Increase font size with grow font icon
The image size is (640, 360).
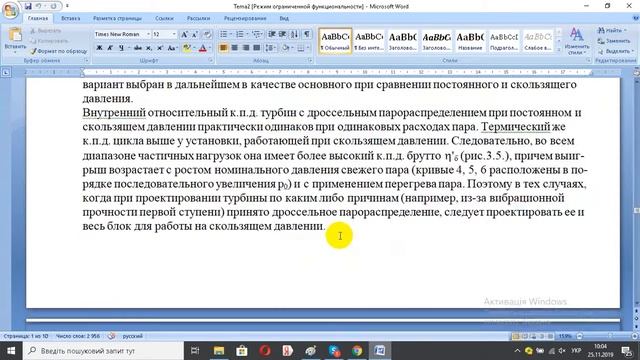(x=184, y=34)
